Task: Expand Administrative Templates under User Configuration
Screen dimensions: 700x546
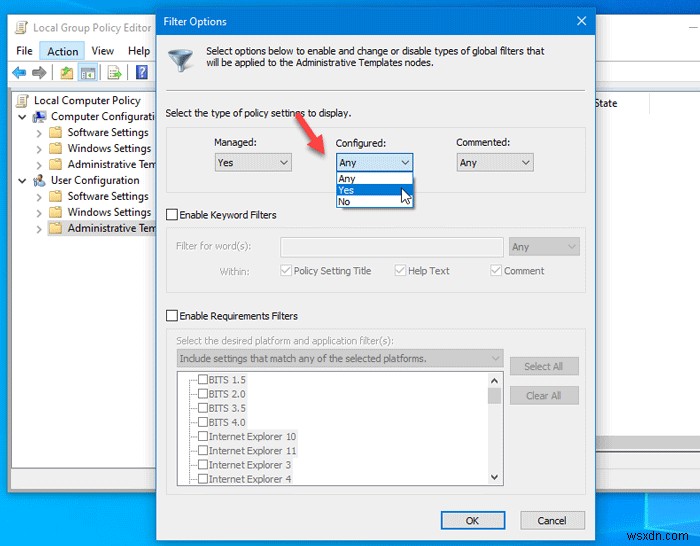Action: pos(39,229)
